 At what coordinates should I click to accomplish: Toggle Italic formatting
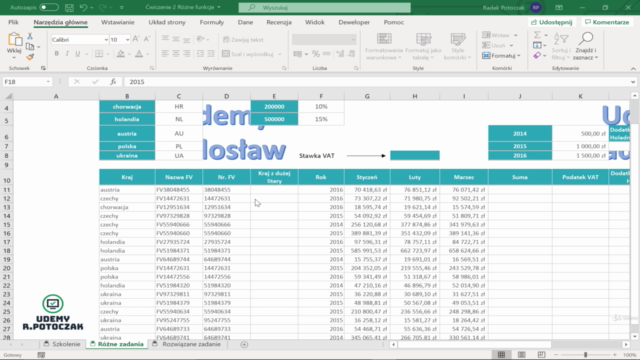click(67, 54)
